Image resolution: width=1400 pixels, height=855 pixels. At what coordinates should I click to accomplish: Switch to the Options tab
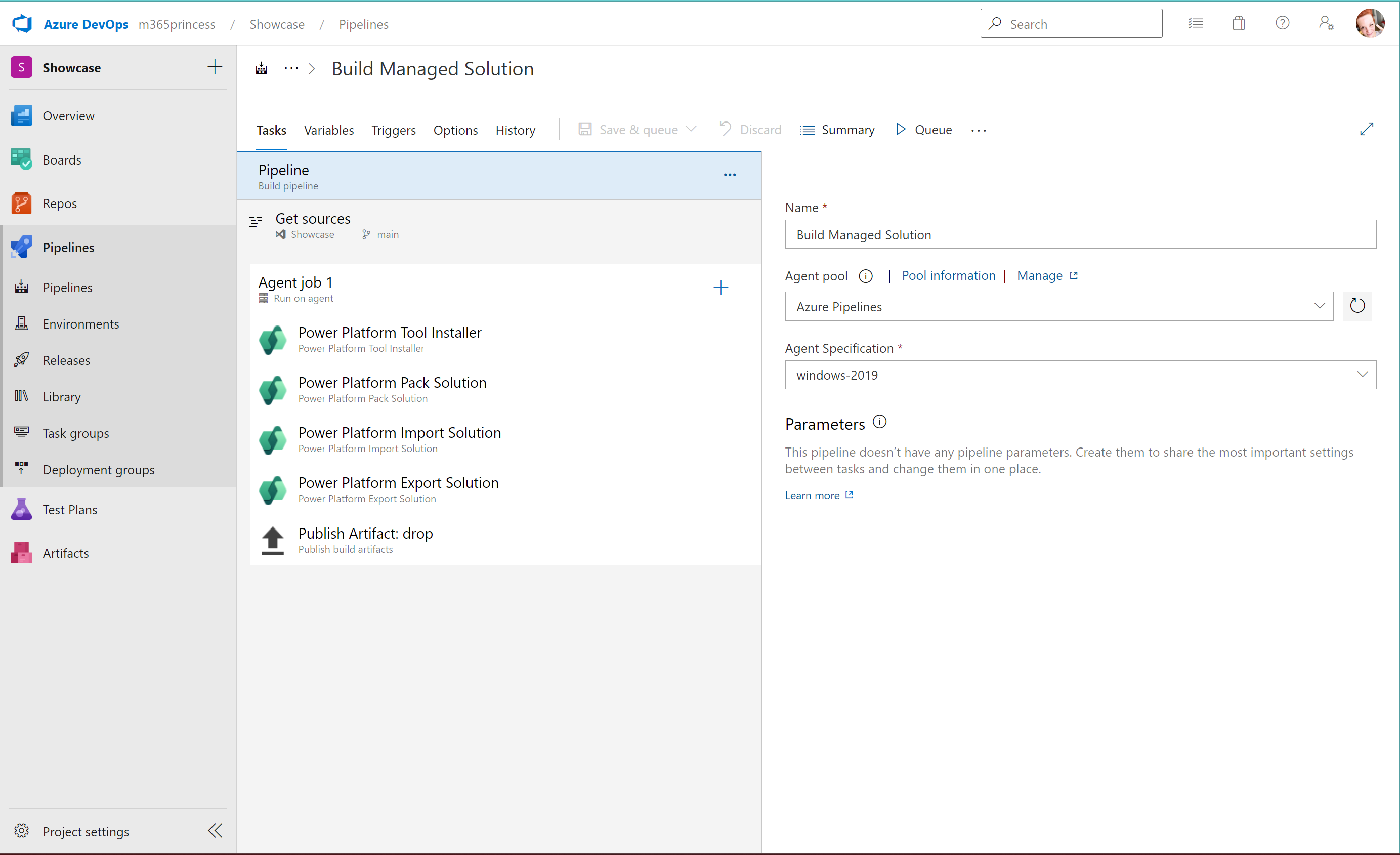[455, 130]
